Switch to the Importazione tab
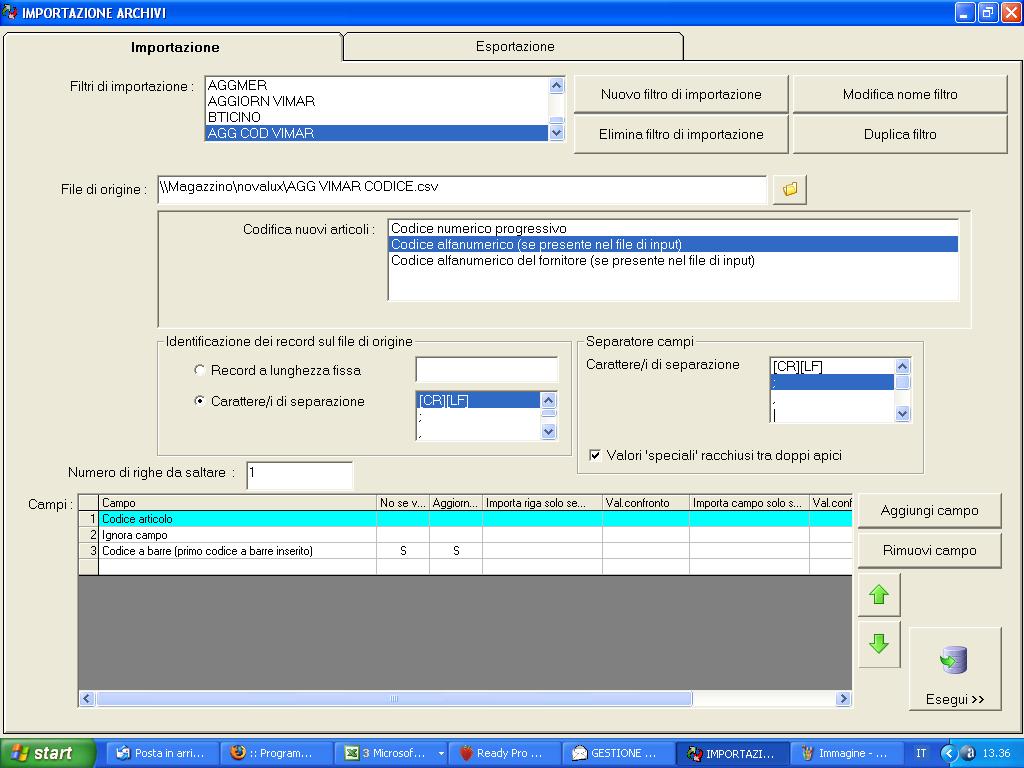The width and height of the screenshot is (1024, 768). [x=174, y=47]
